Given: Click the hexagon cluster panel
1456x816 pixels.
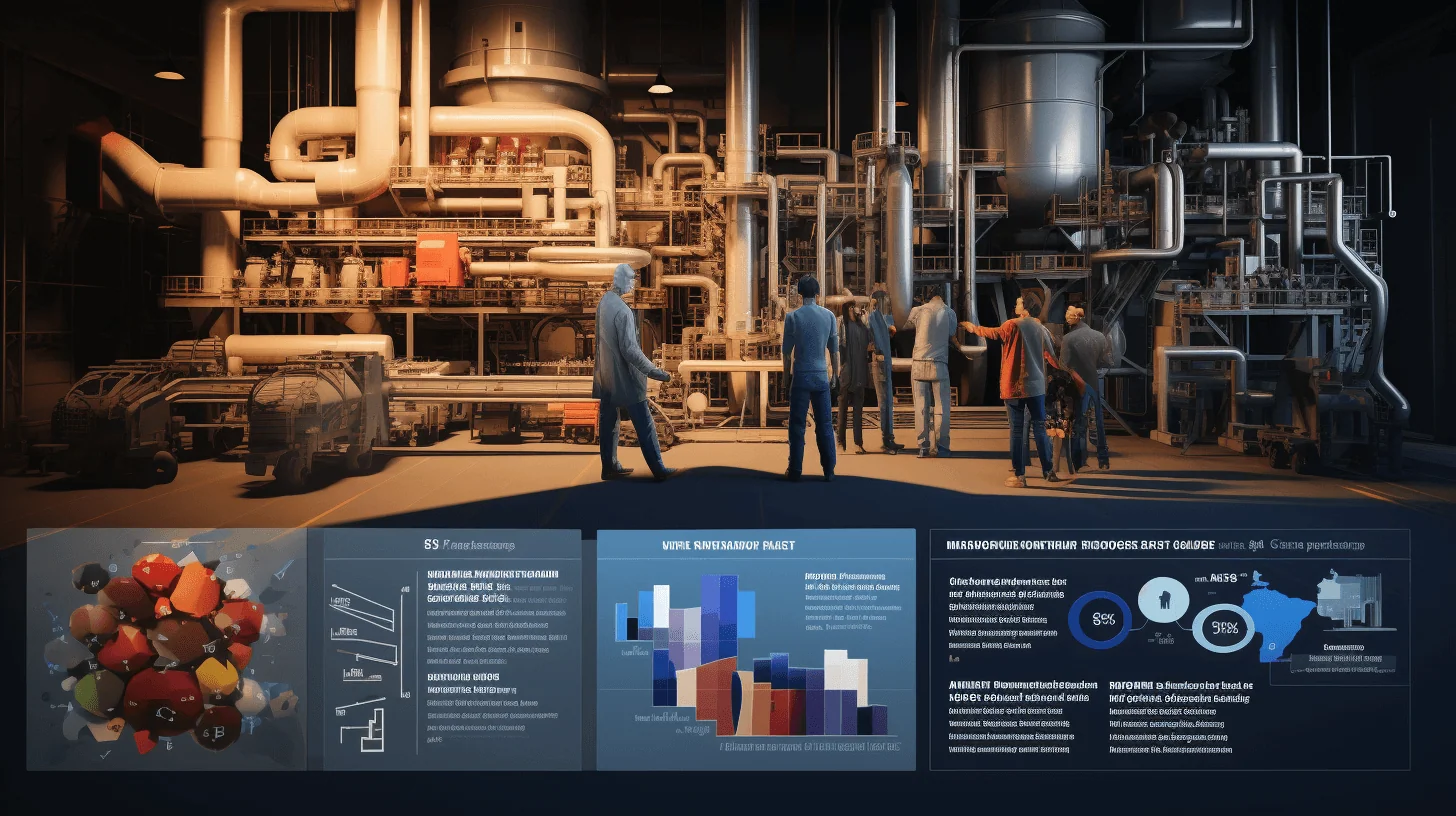Looking at the screenshot, I should (167, 649).
